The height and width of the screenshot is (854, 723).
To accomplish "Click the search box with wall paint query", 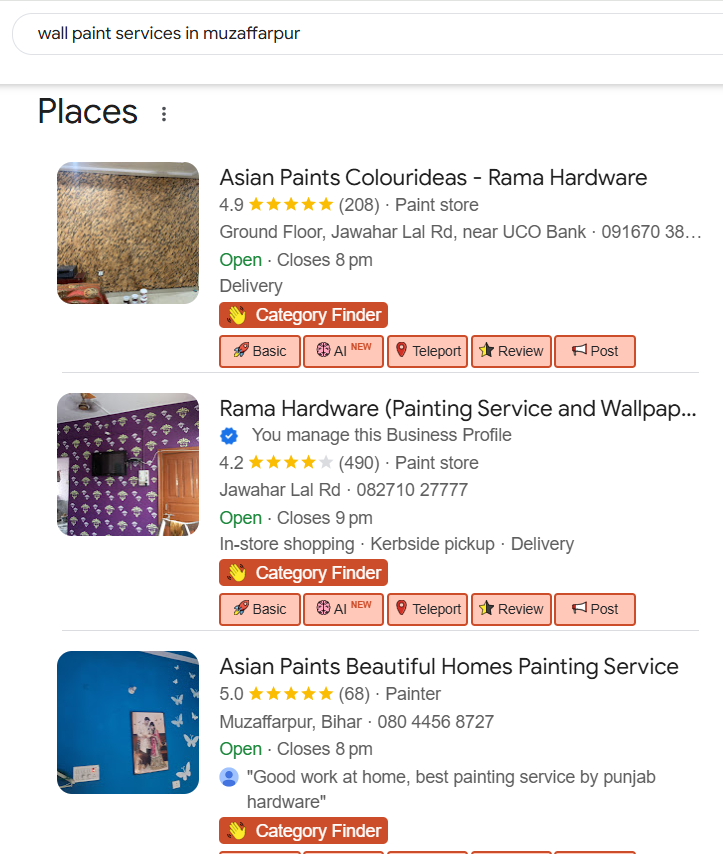I will 360,34.
